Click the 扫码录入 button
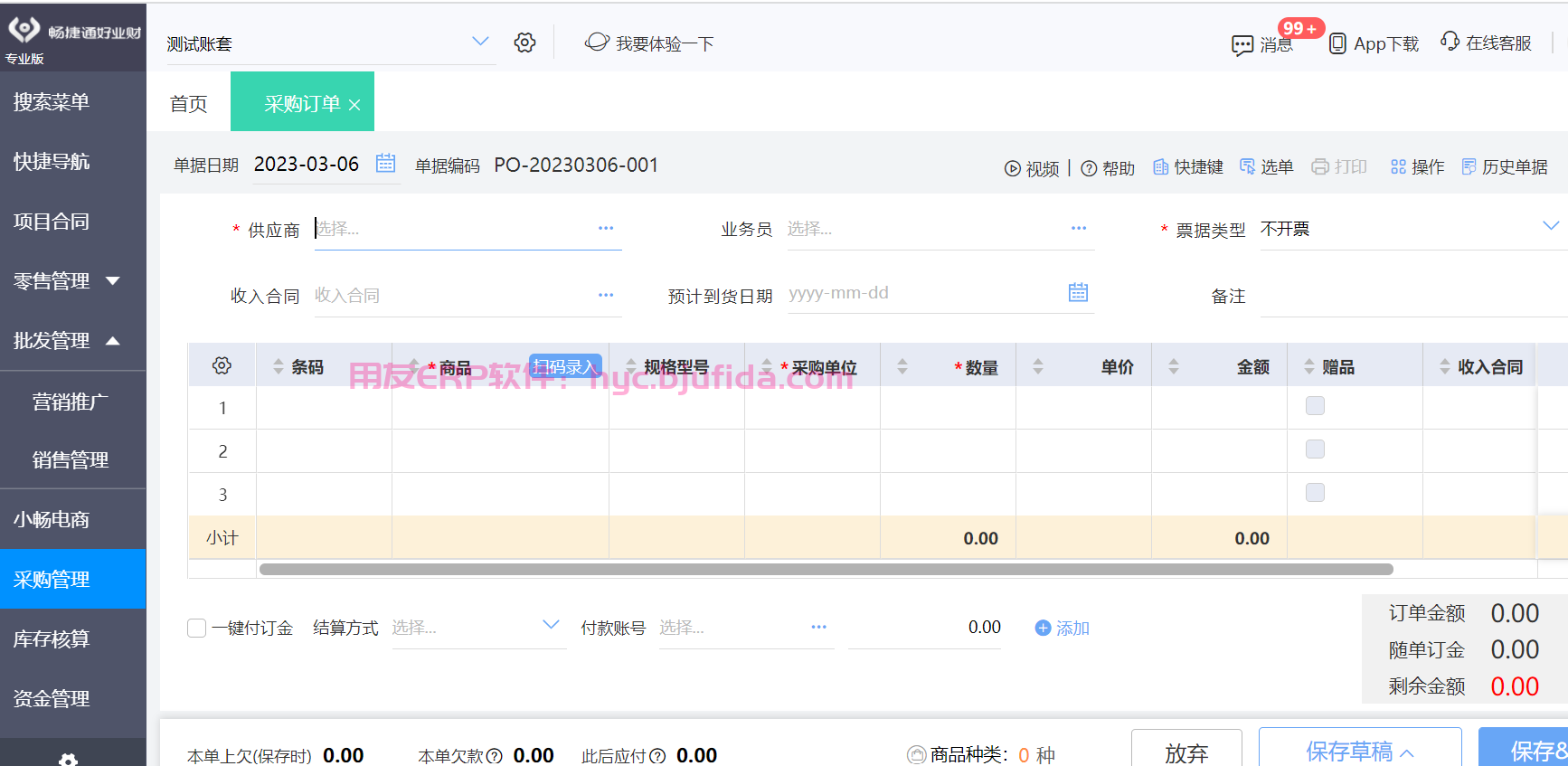The width and height of the screenshot is (1568, 766). (x=565, y=365)
